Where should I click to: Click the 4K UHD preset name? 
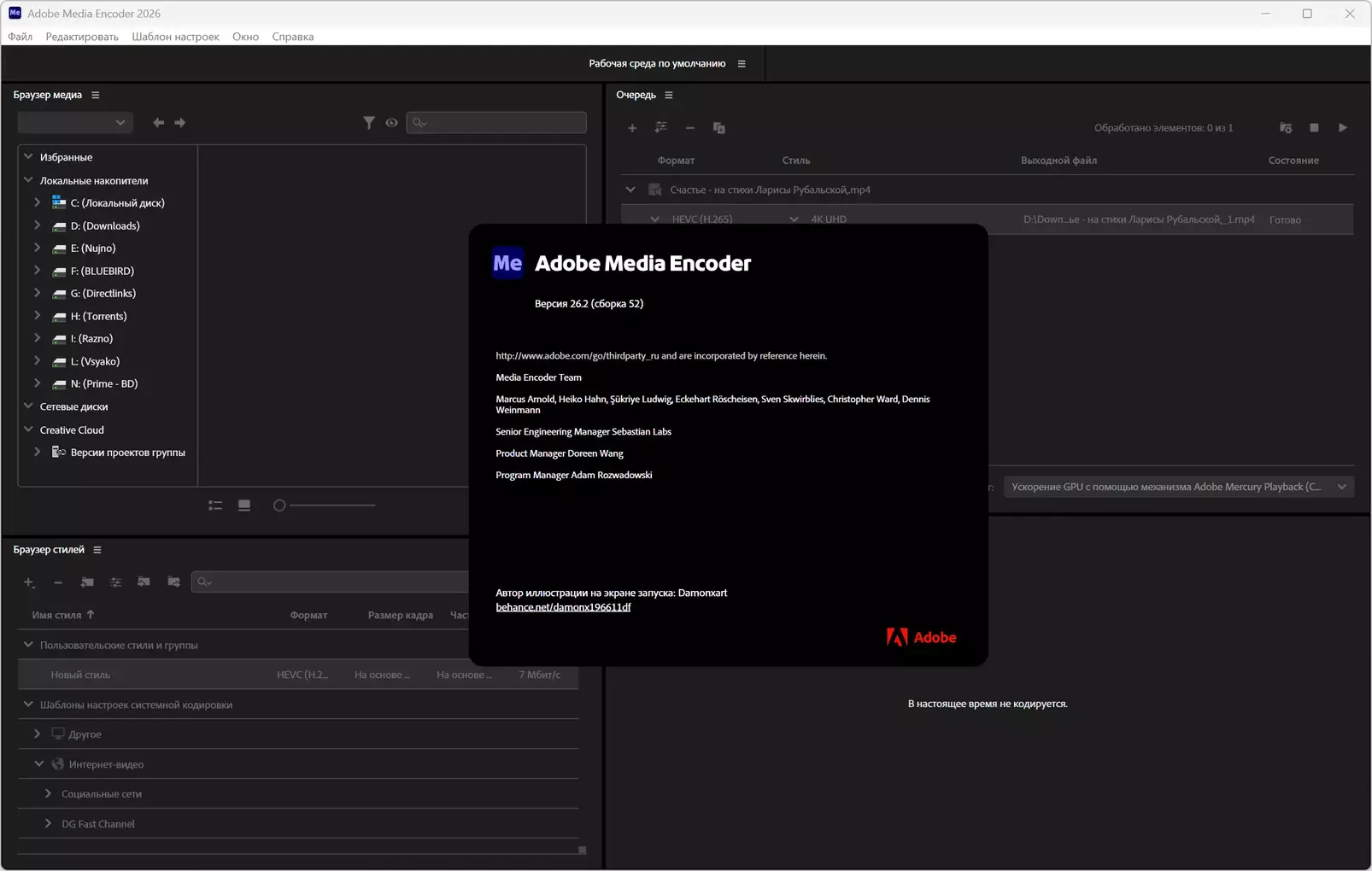click(x=829, y=219)
